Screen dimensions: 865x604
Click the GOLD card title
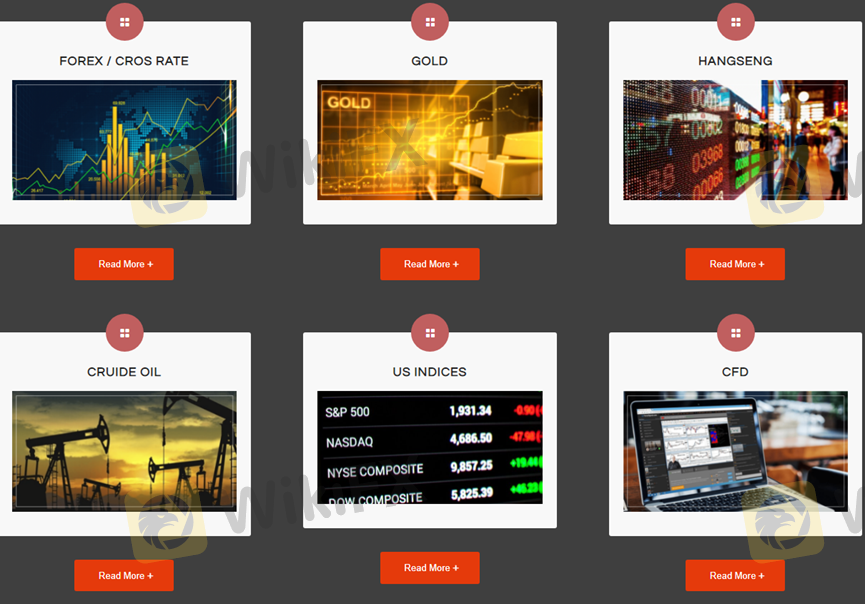pos(430,61)
